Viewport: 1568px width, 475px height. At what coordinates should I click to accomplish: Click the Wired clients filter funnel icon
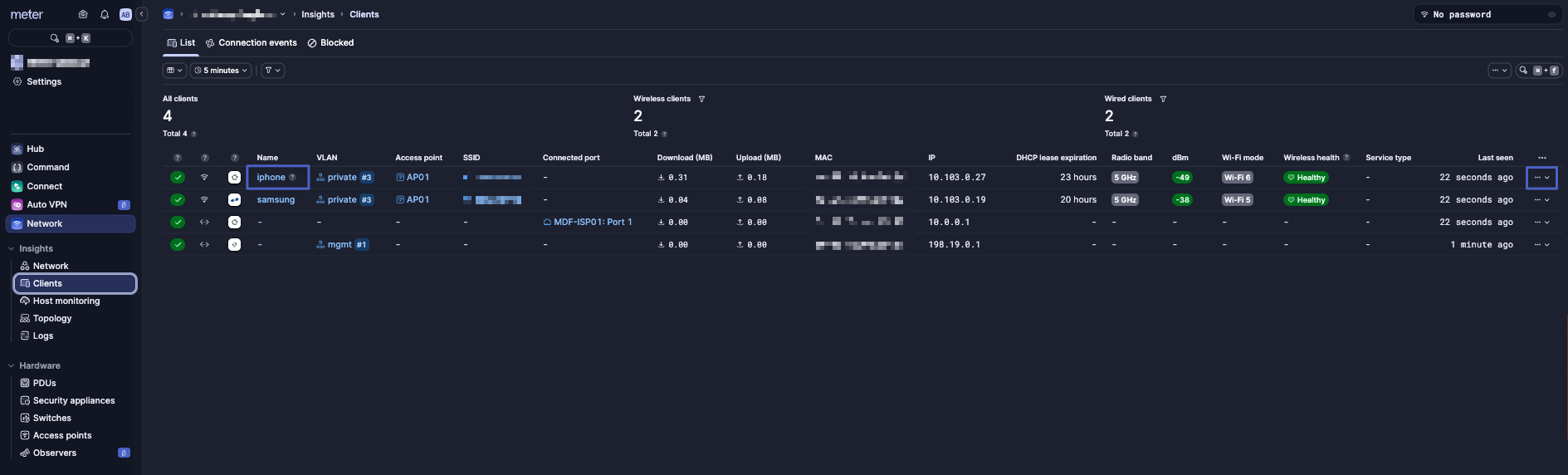point(1163,99)
